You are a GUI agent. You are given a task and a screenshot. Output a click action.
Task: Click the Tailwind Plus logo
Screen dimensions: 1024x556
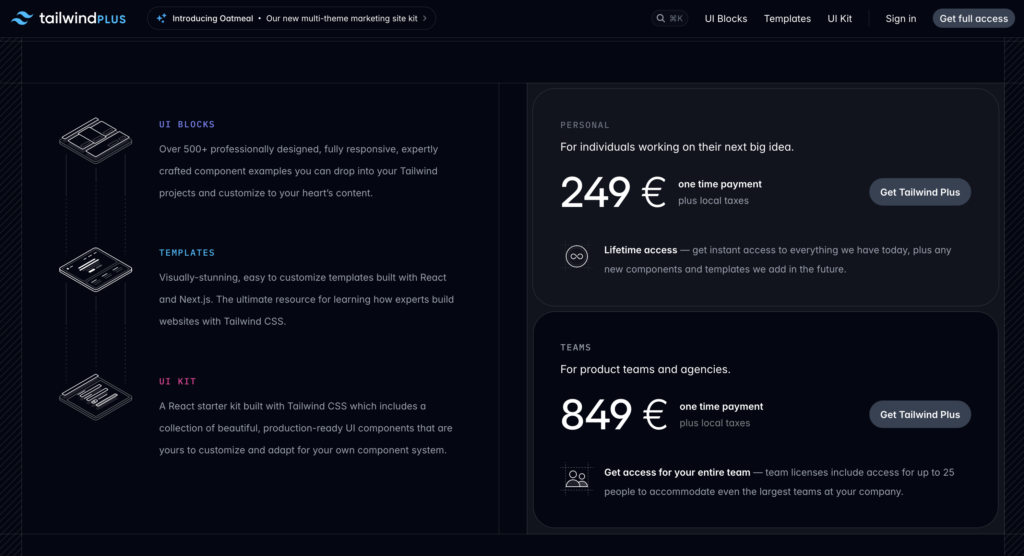point(68,18)
